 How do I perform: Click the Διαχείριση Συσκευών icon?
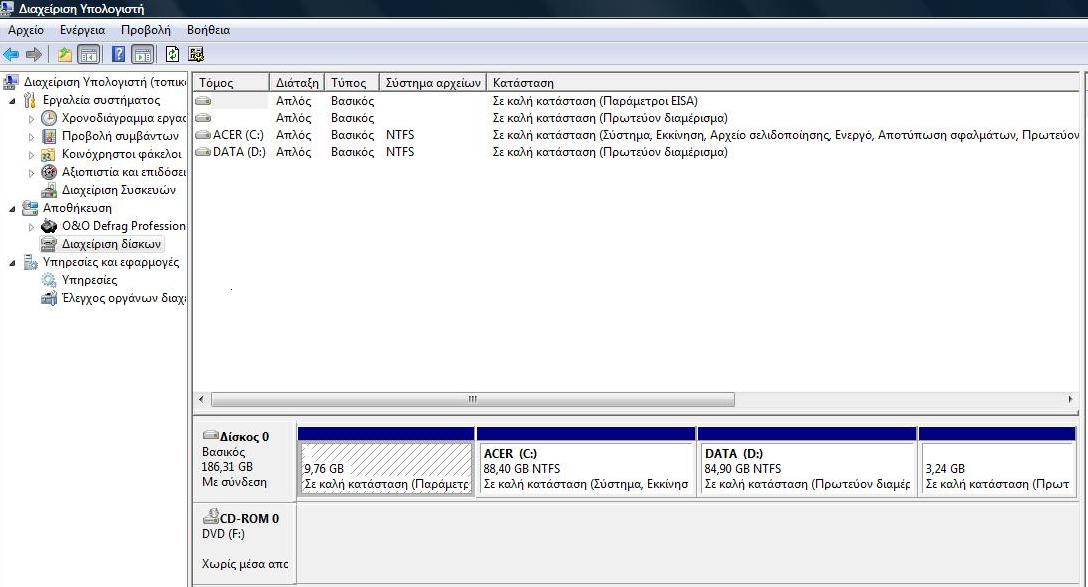point(49,190)
